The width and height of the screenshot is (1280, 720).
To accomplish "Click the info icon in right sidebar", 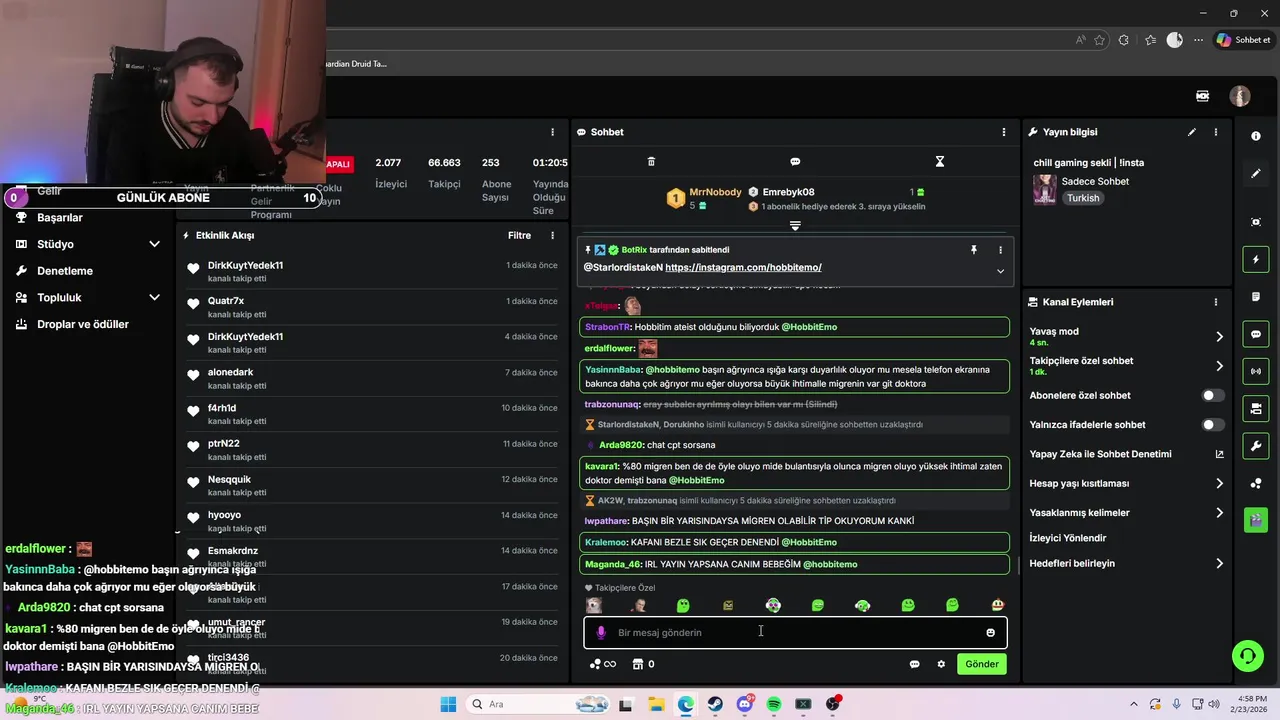I will (x=1256, y=136).
